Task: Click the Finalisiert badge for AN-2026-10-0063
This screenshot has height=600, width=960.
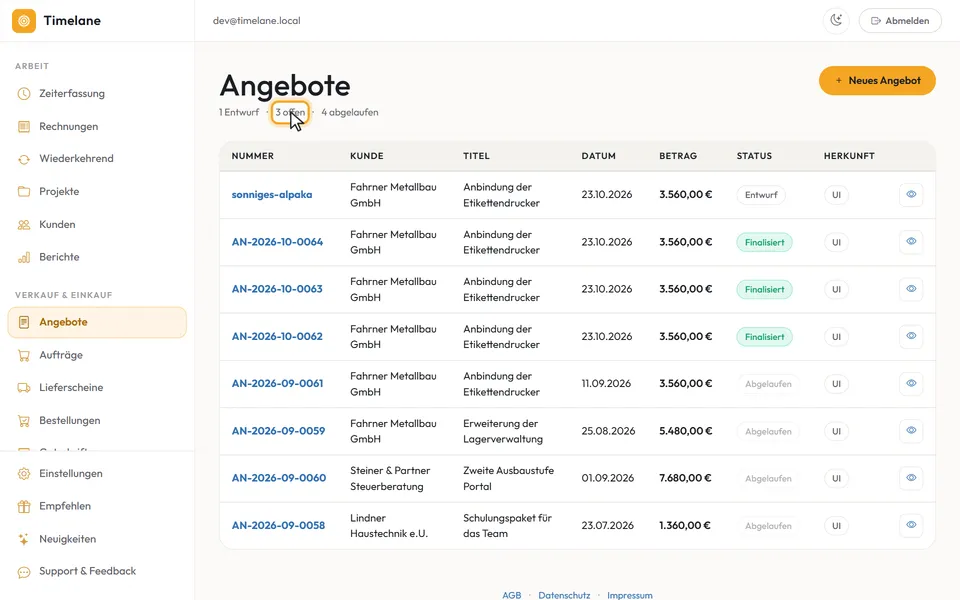Action: point(764,290)
